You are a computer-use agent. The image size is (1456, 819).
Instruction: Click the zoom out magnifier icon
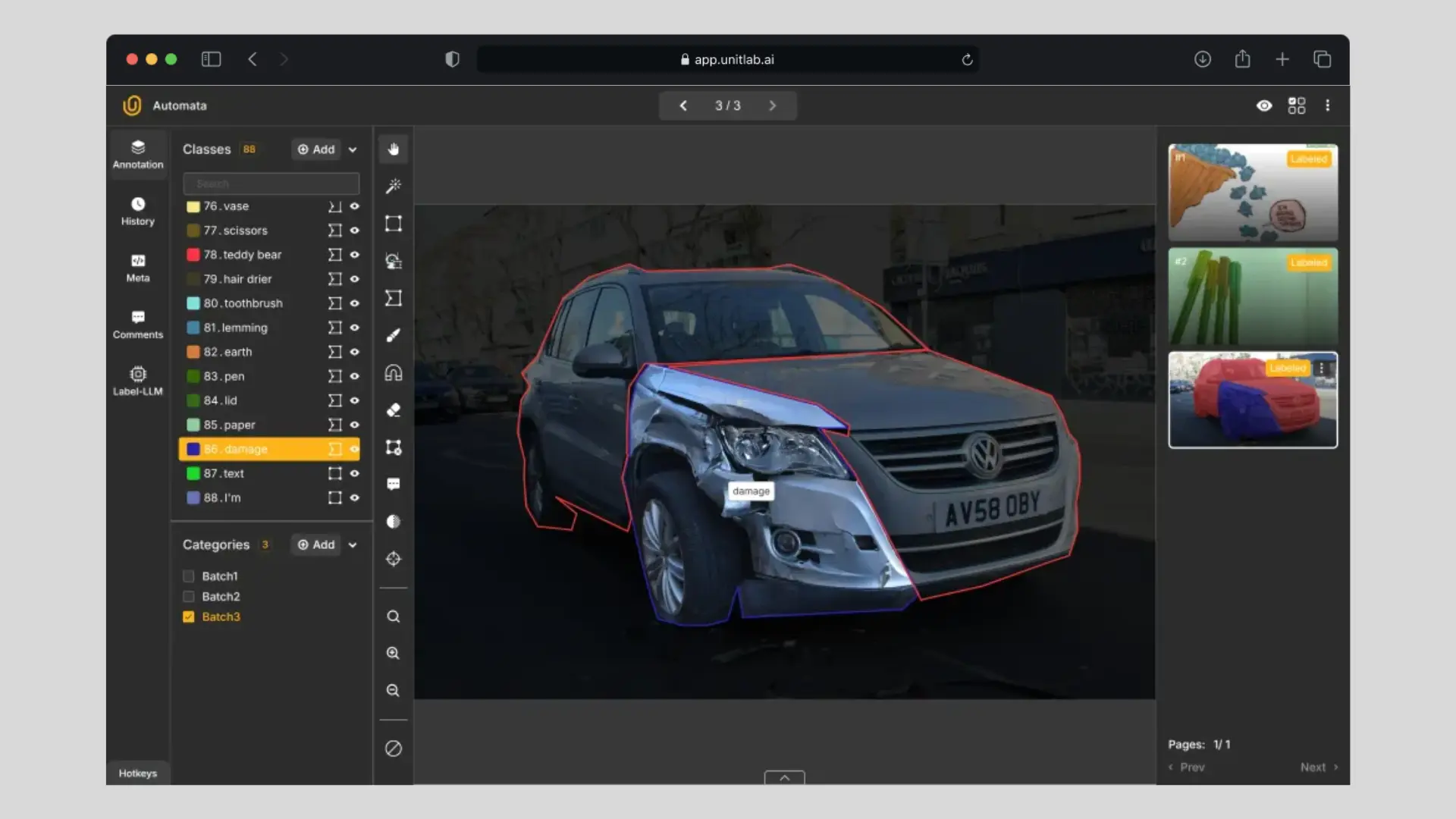[393, 690]
